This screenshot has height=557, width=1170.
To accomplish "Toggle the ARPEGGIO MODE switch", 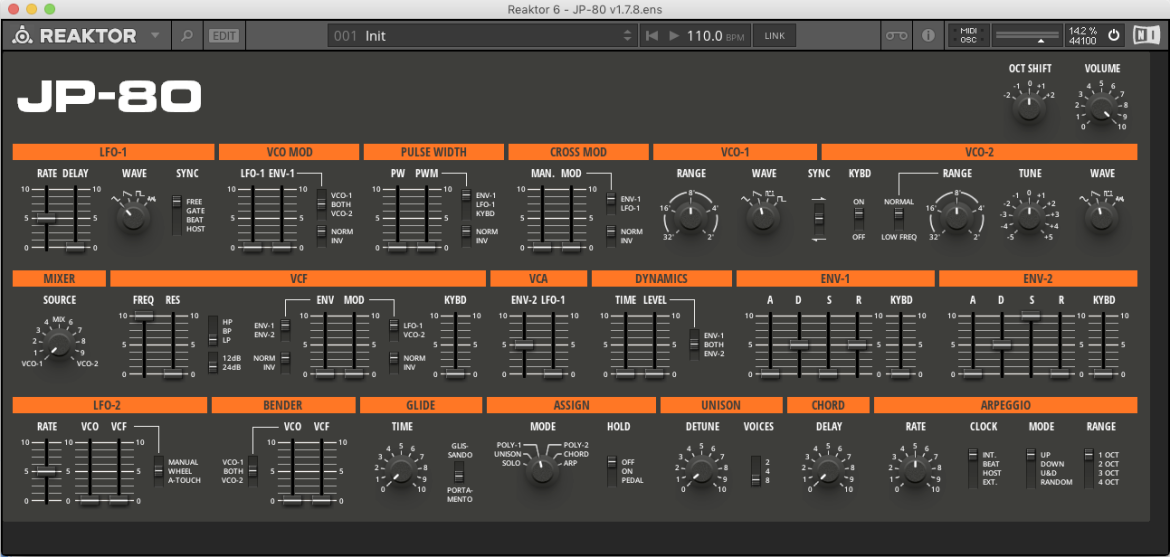I will click(x=1030, y=468).
